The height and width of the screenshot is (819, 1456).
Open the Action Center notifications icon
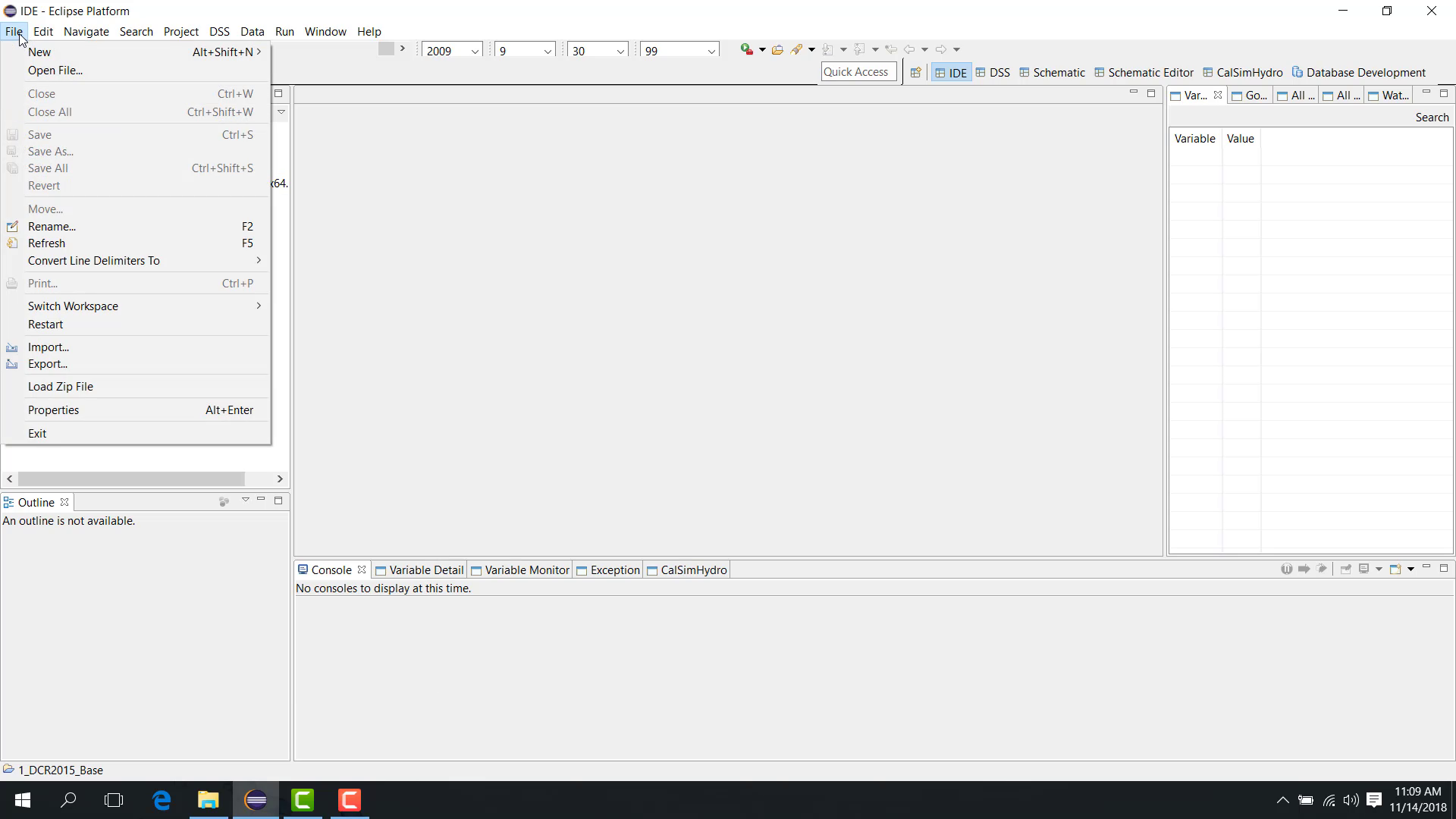click(1373, 800)
